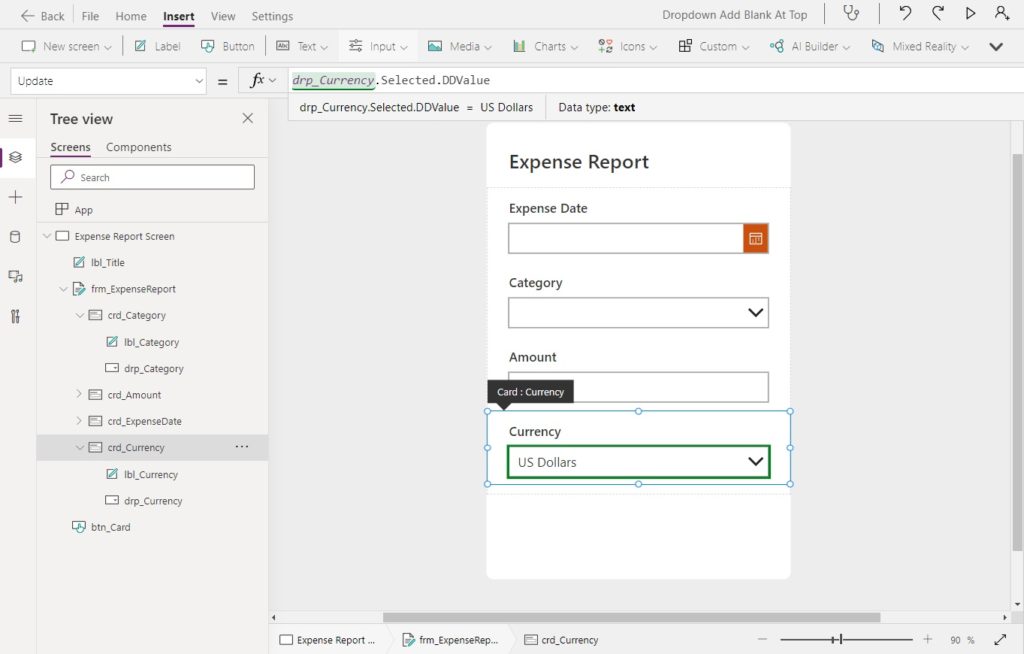Switch to the Insert tab
This screenshot has height=654, width=1024.
[x=178, y=16]
